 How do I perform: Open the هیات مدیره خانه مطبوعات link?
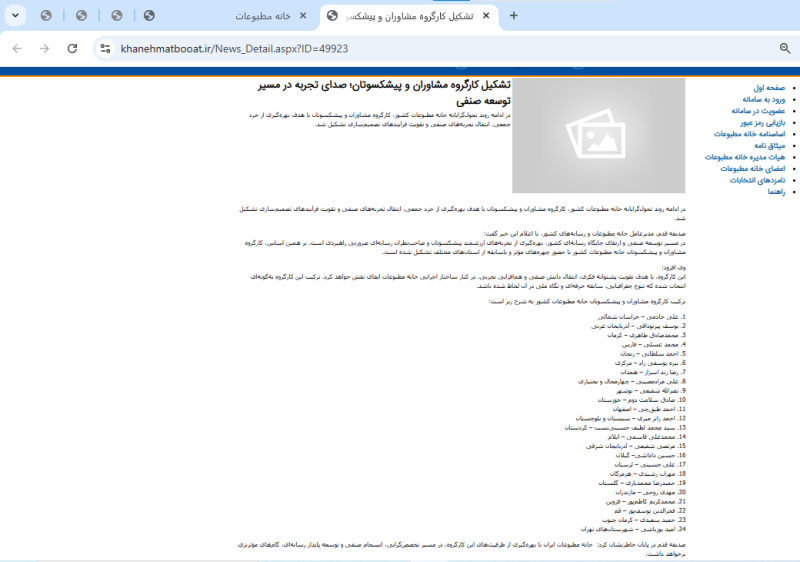coord(745,157)
